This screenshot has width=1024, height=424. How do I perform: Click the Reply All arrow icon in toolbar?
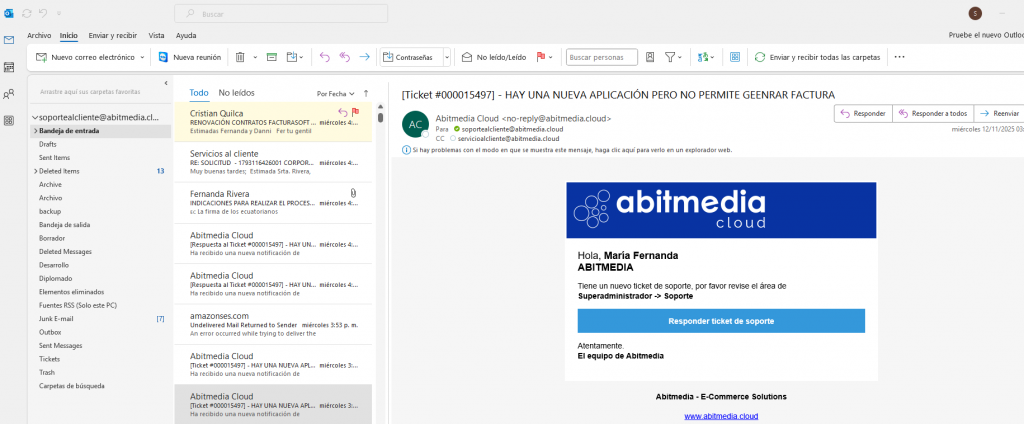[344, 58]
